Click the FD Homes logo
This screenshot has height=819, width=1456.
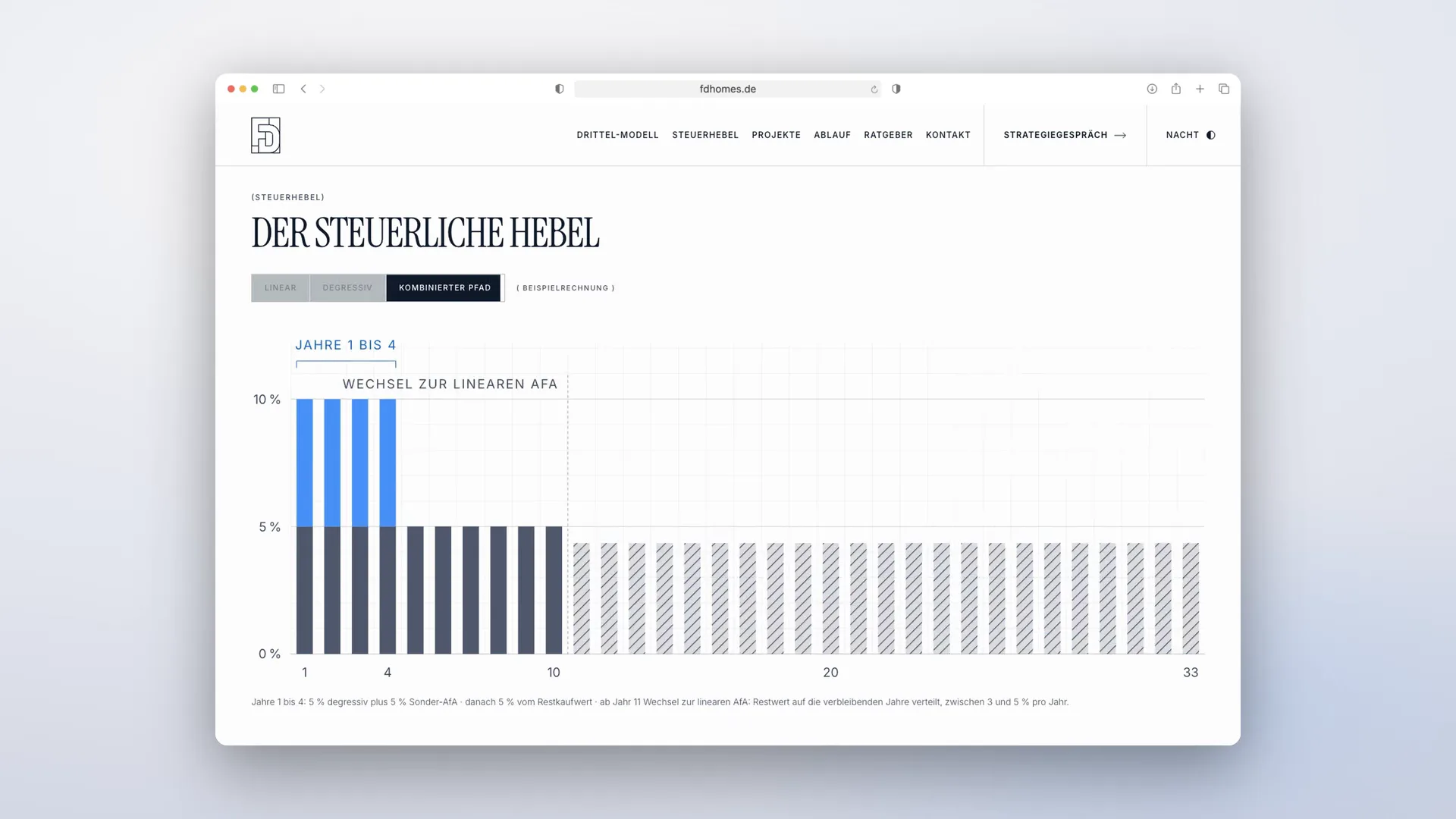(x=265, y=135)
